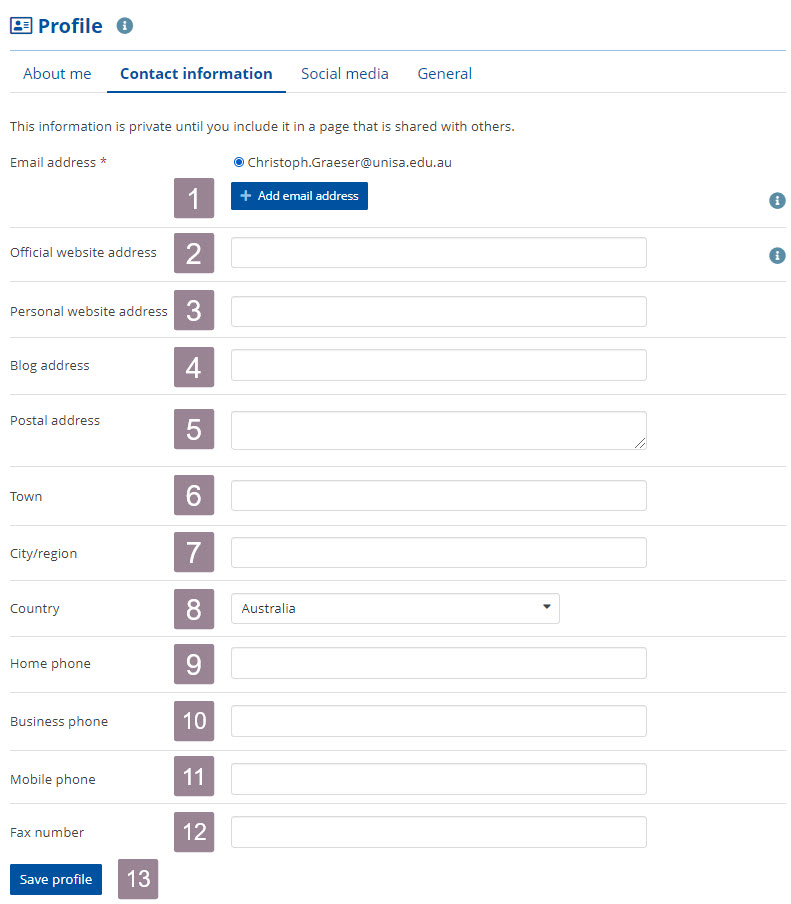Click the 'Blog address' label
This screenshot has width=791, height=904.
click(x=50, y=366)
